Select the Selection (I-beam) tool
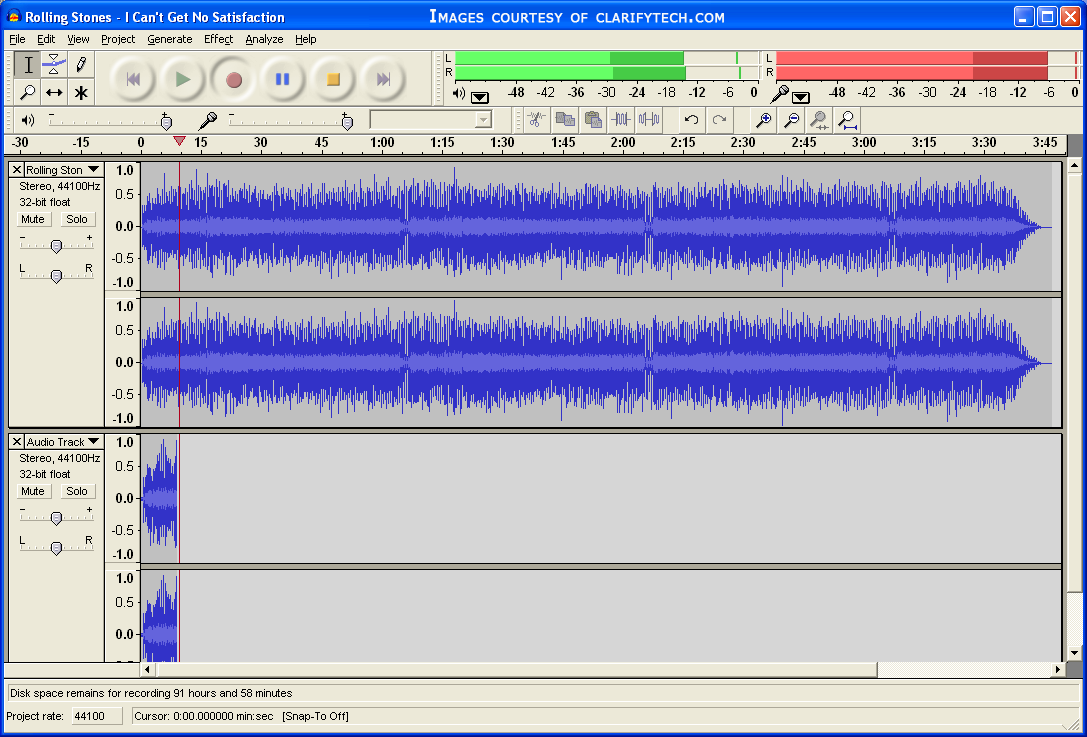 [x=28, y=65]
